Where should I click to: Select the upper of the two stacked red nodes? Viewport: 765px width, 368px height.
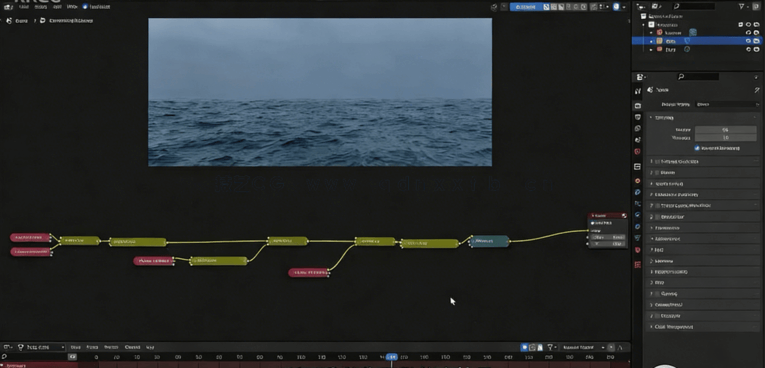coord(30,238)
